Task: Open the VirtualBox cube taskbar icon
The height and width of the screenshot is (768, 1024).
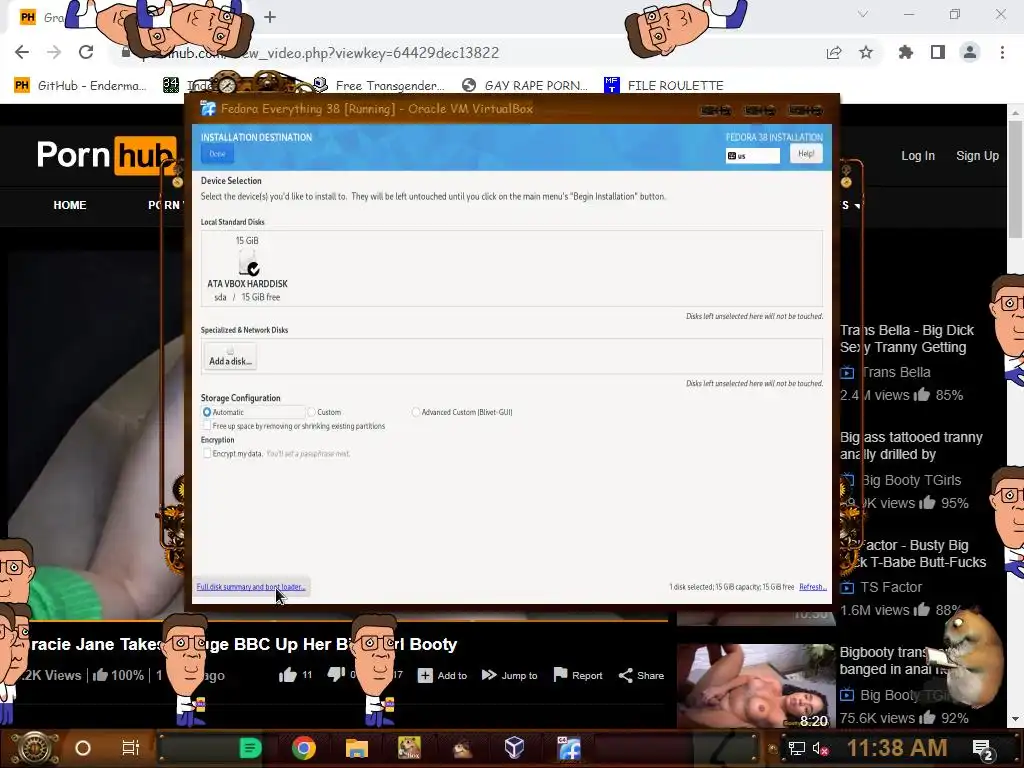Action: (x=514, y=747)
